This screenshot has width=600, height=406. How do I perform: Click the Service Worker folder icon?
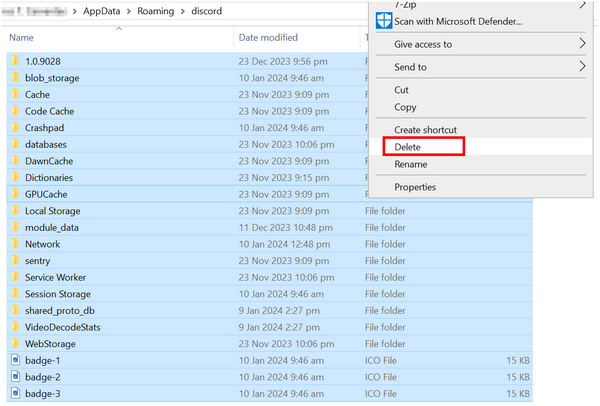tap(15, 277)
